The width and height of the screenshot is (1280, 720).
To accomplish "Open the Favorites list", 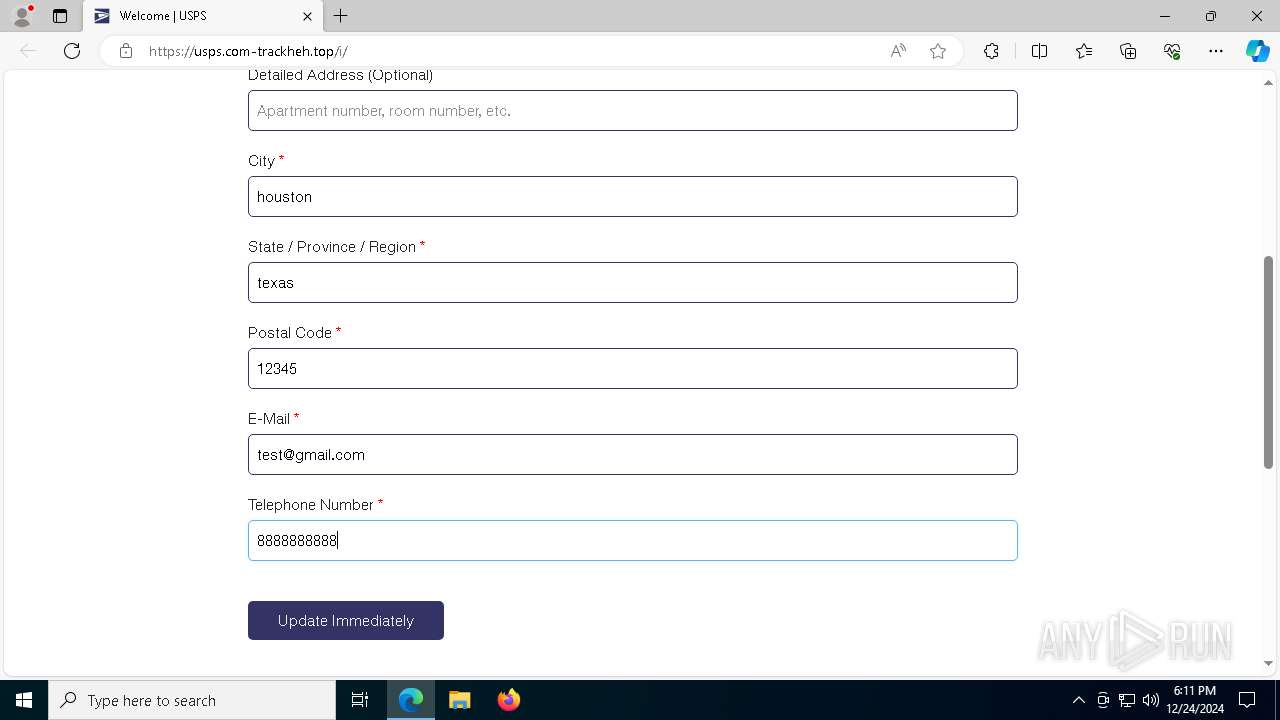I will [x=1084, y=51].
